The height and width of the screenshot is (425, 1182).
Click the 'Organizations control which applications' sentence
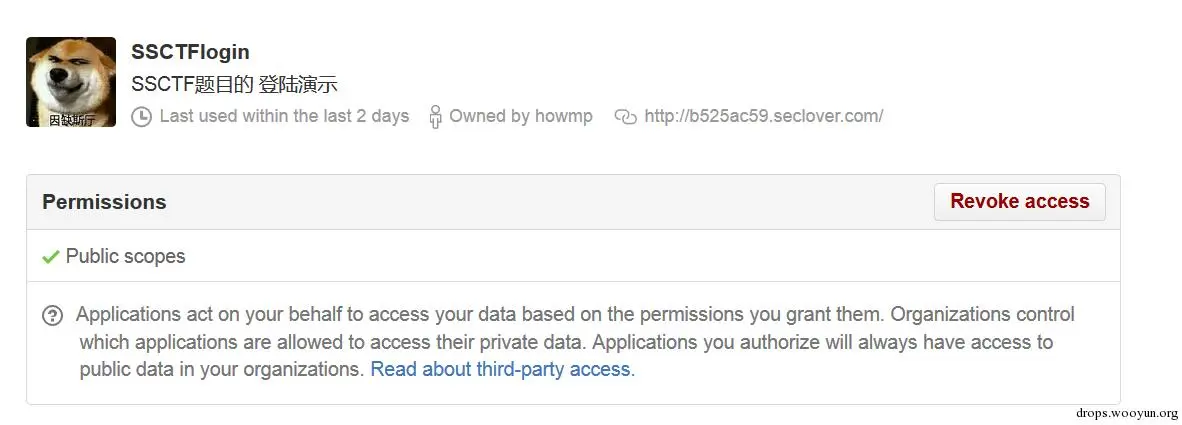point(577,328)
